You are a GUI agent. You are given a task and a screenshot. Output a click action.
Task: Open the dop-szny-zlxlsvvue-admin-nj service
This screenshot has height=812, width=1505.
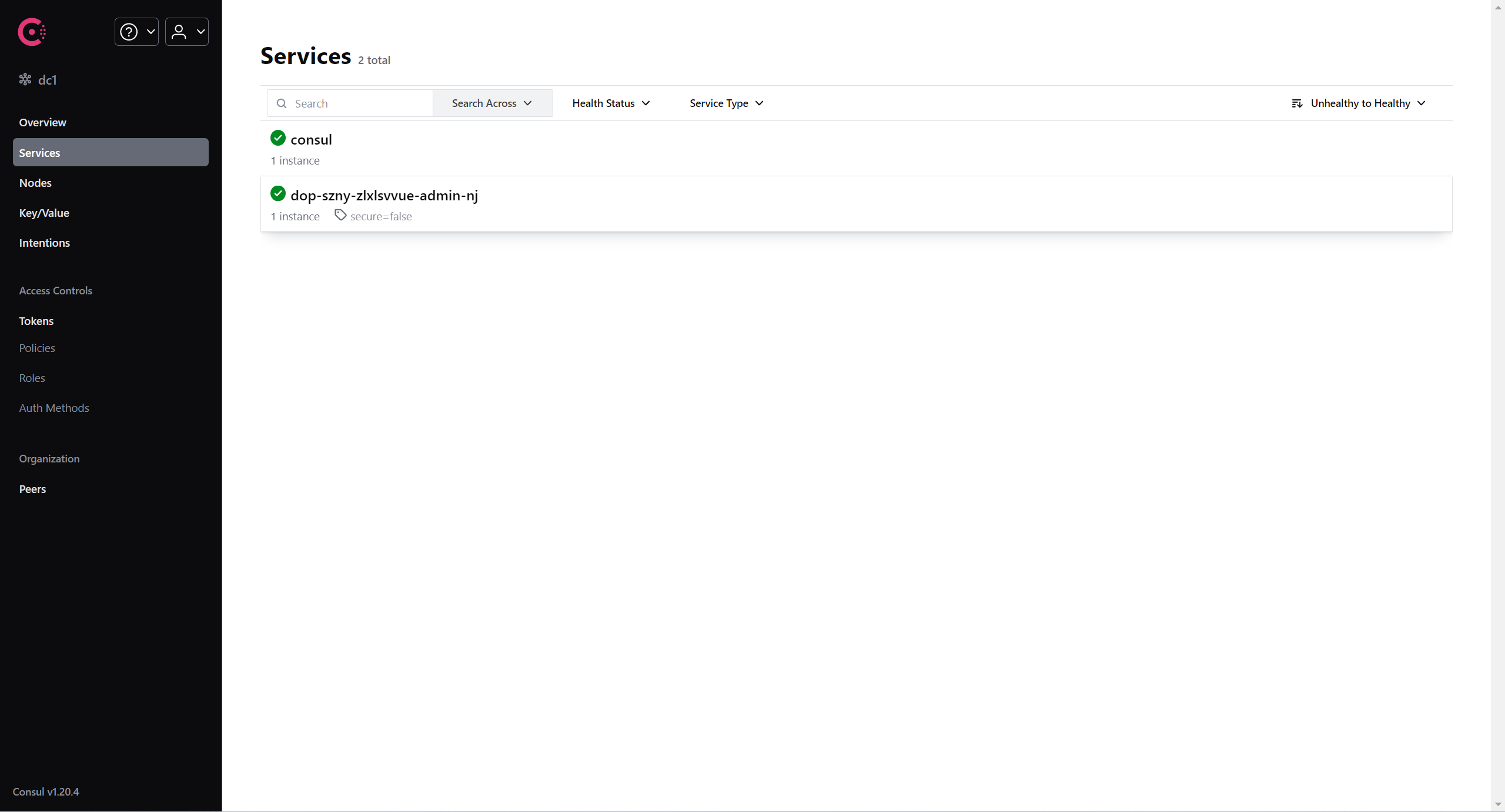(x=384, y=196)
